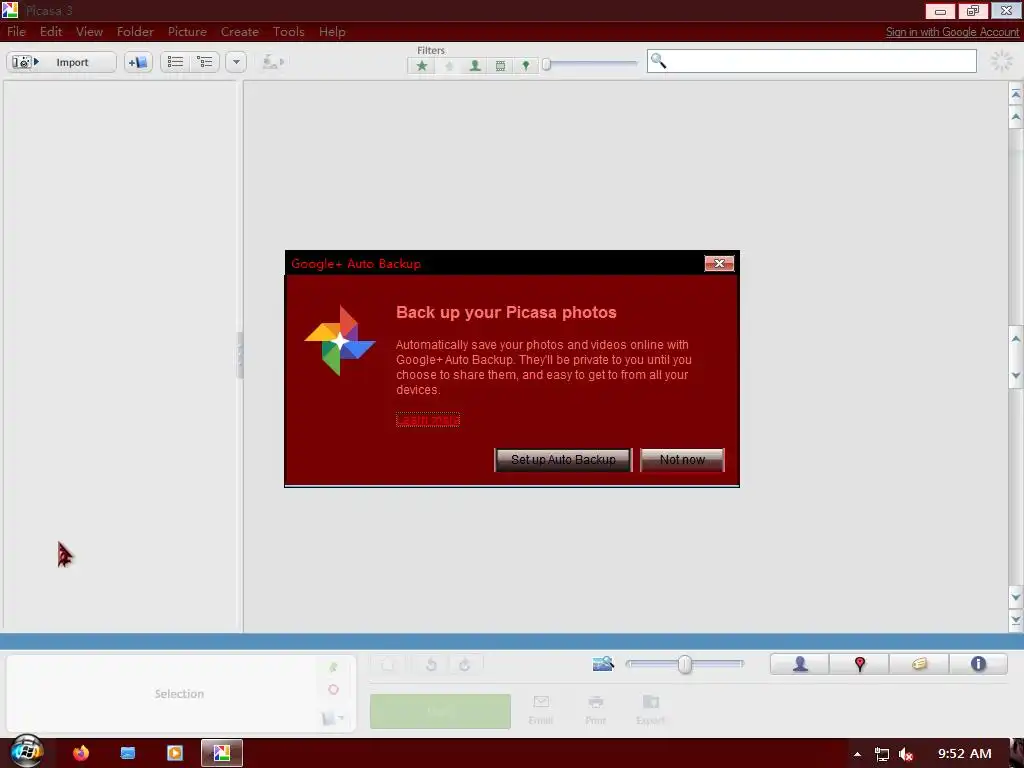Open the view options dropdown arrow
The image size is (1024, 768).
click(236, 62)
